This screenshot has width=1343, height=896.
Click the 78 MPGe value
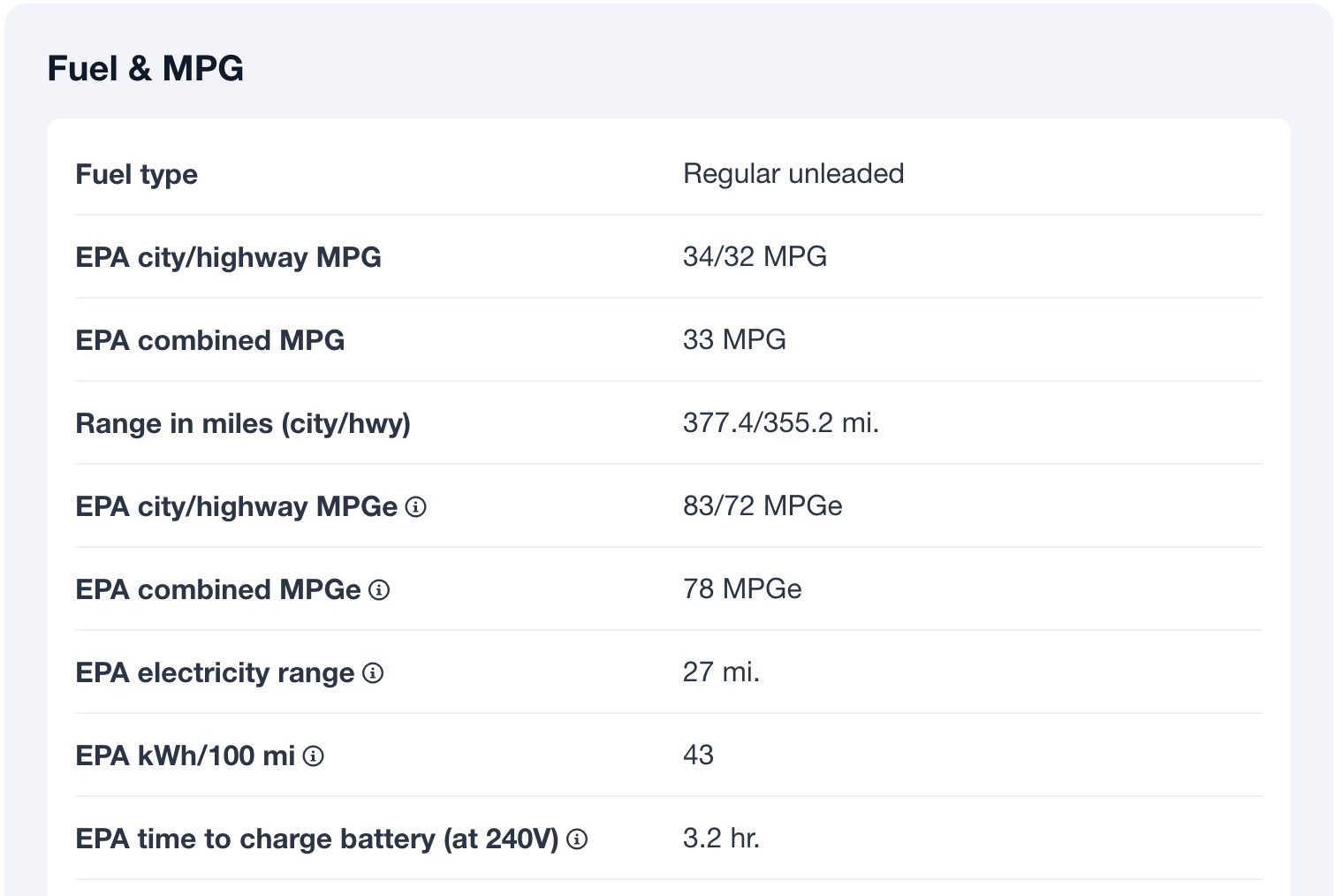tap(741, 589)
